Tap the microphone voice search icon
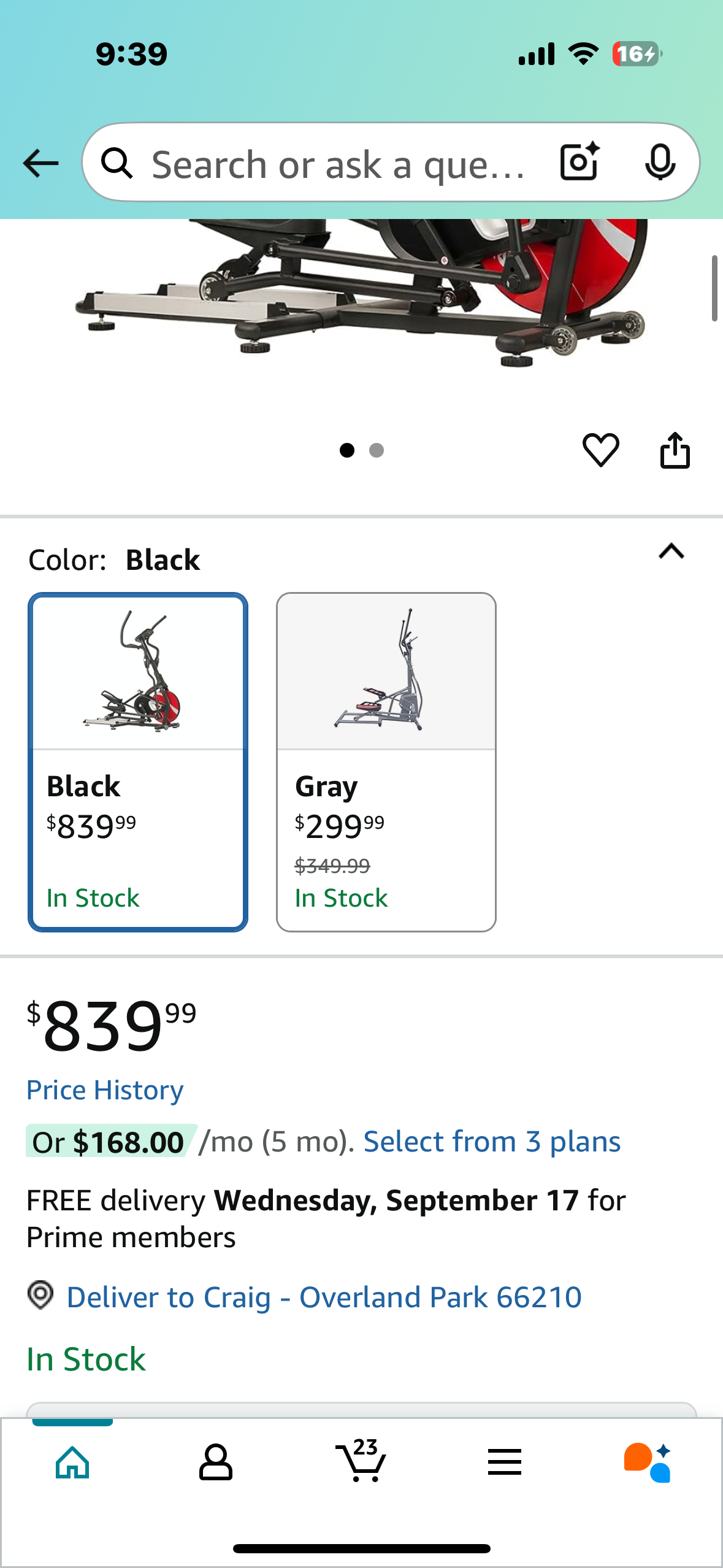Image resolution: width=723 pixels, height=1568 pixels. 660,163
